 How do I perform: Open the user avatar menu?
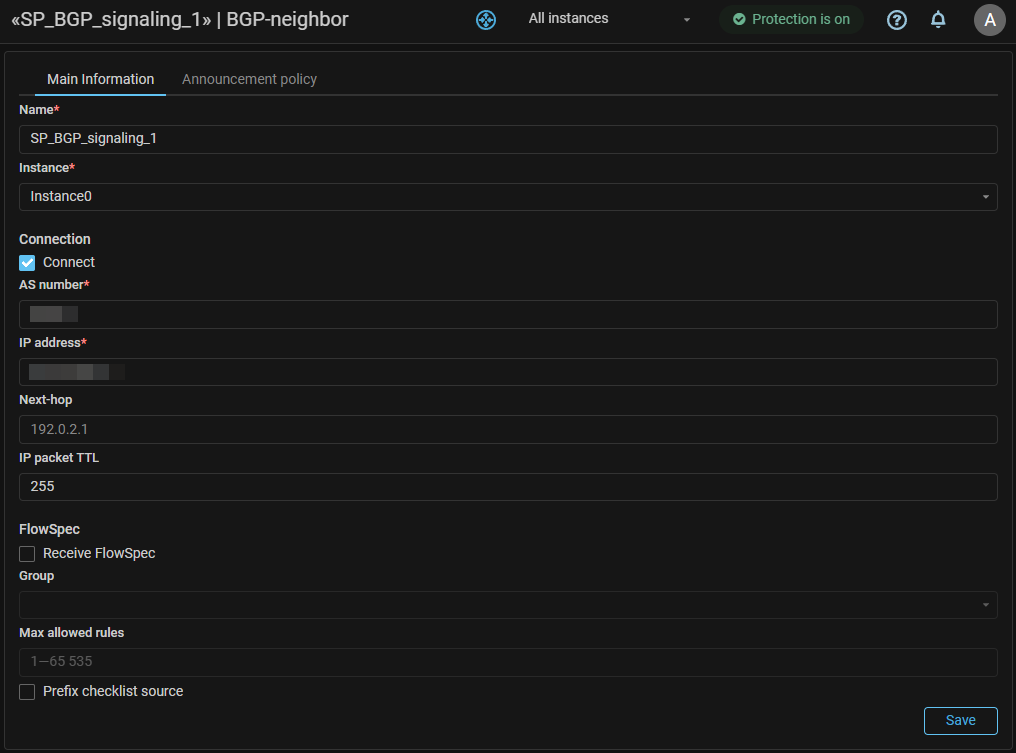tap(989, 20)
